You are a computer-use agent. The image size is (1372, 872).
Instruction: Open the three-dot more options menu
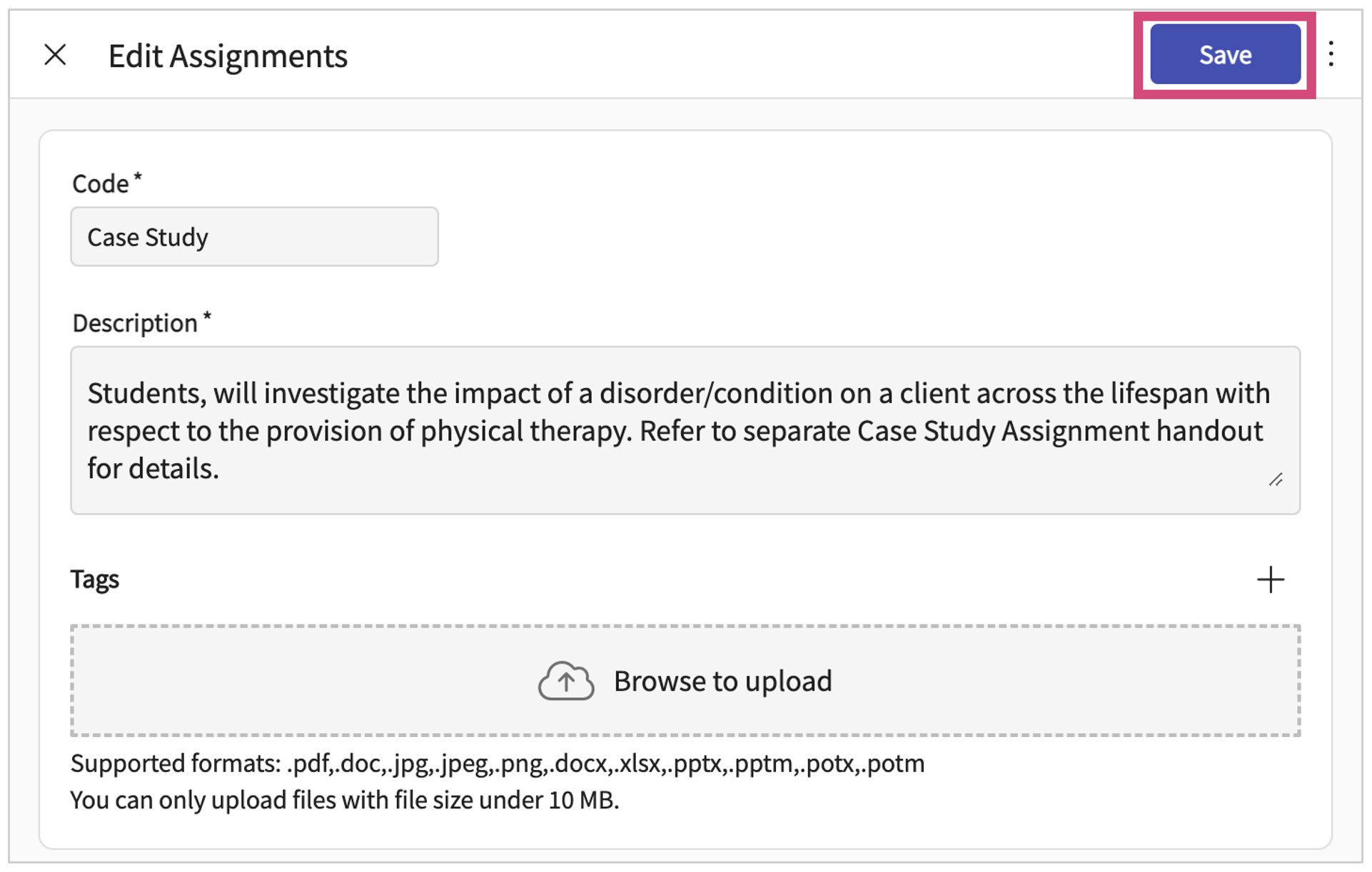[1331, 54]
